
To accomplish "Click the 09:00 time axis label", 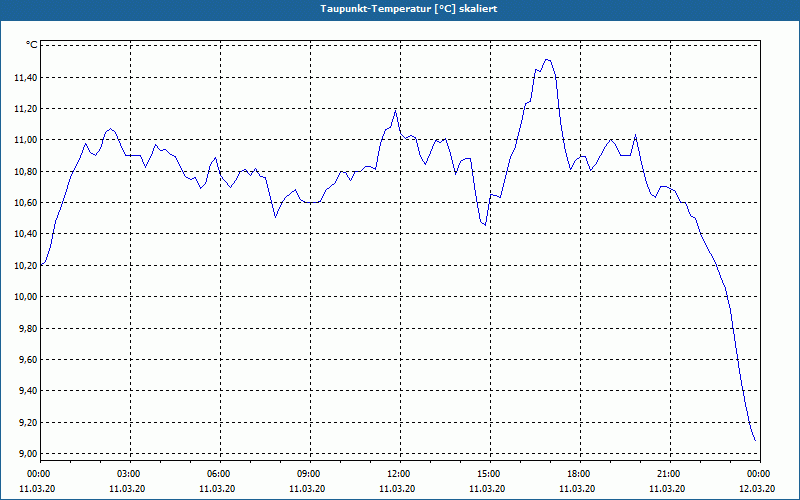I will [310, 474].
